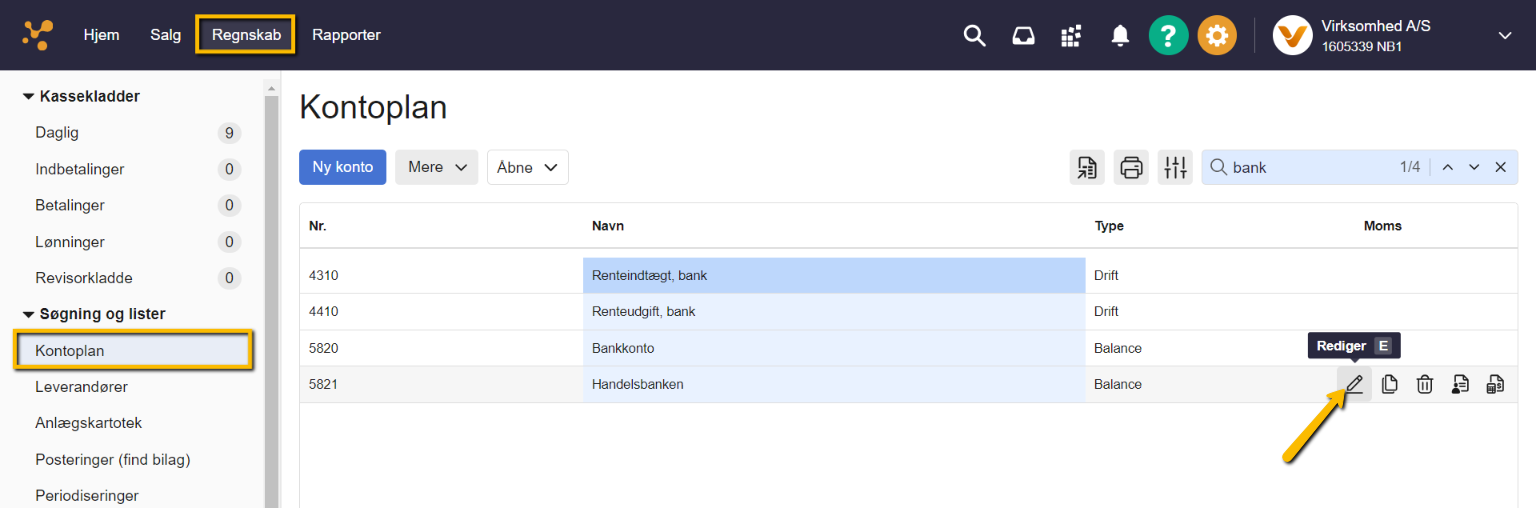Click the inbox tray icon in header
This screenshot has width=1536, height=508.
click(1023, 36)
